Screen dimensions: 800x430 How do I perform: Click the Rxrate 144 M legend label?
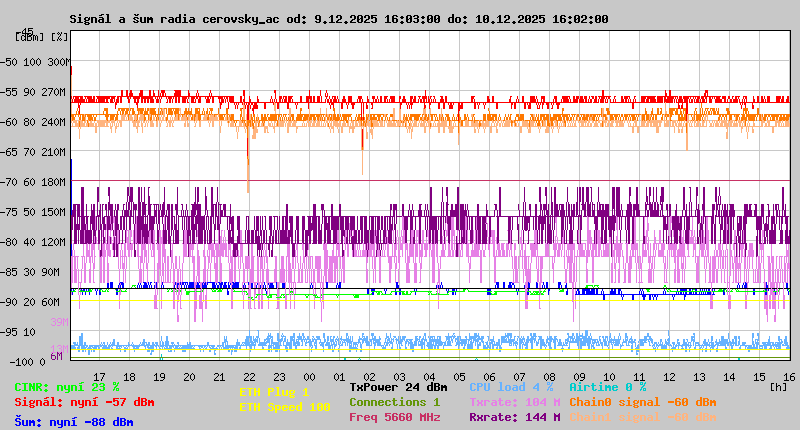click(514, 417)
